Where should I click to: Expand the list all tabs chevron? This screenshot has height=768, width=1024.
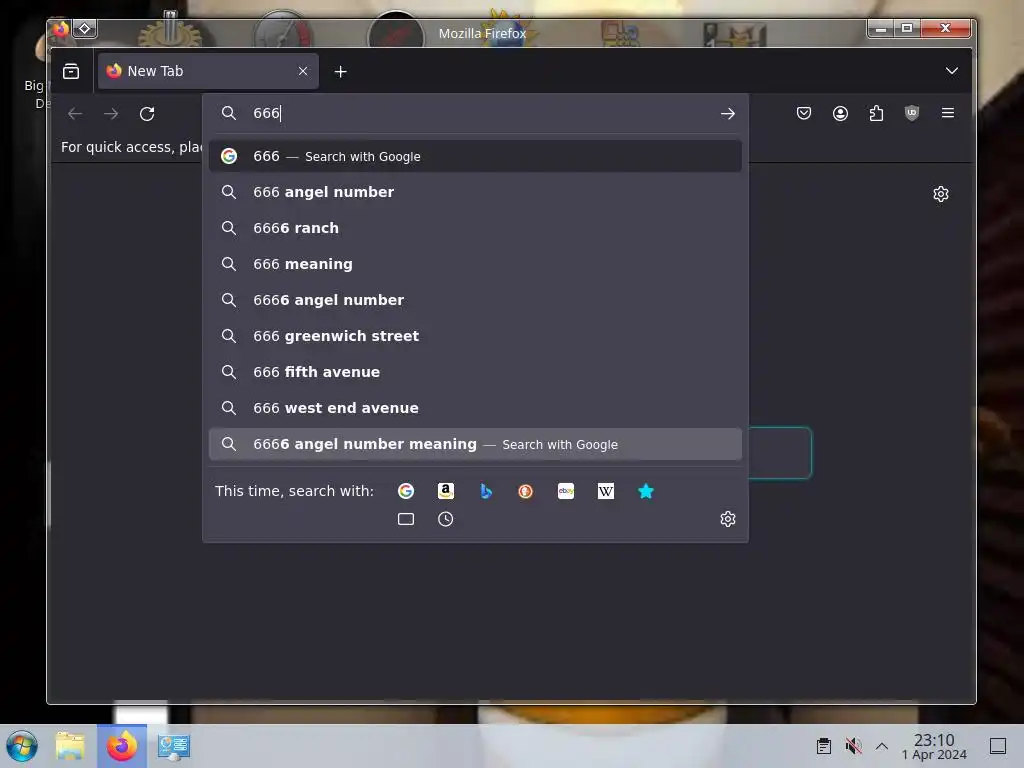click(952, 71)
